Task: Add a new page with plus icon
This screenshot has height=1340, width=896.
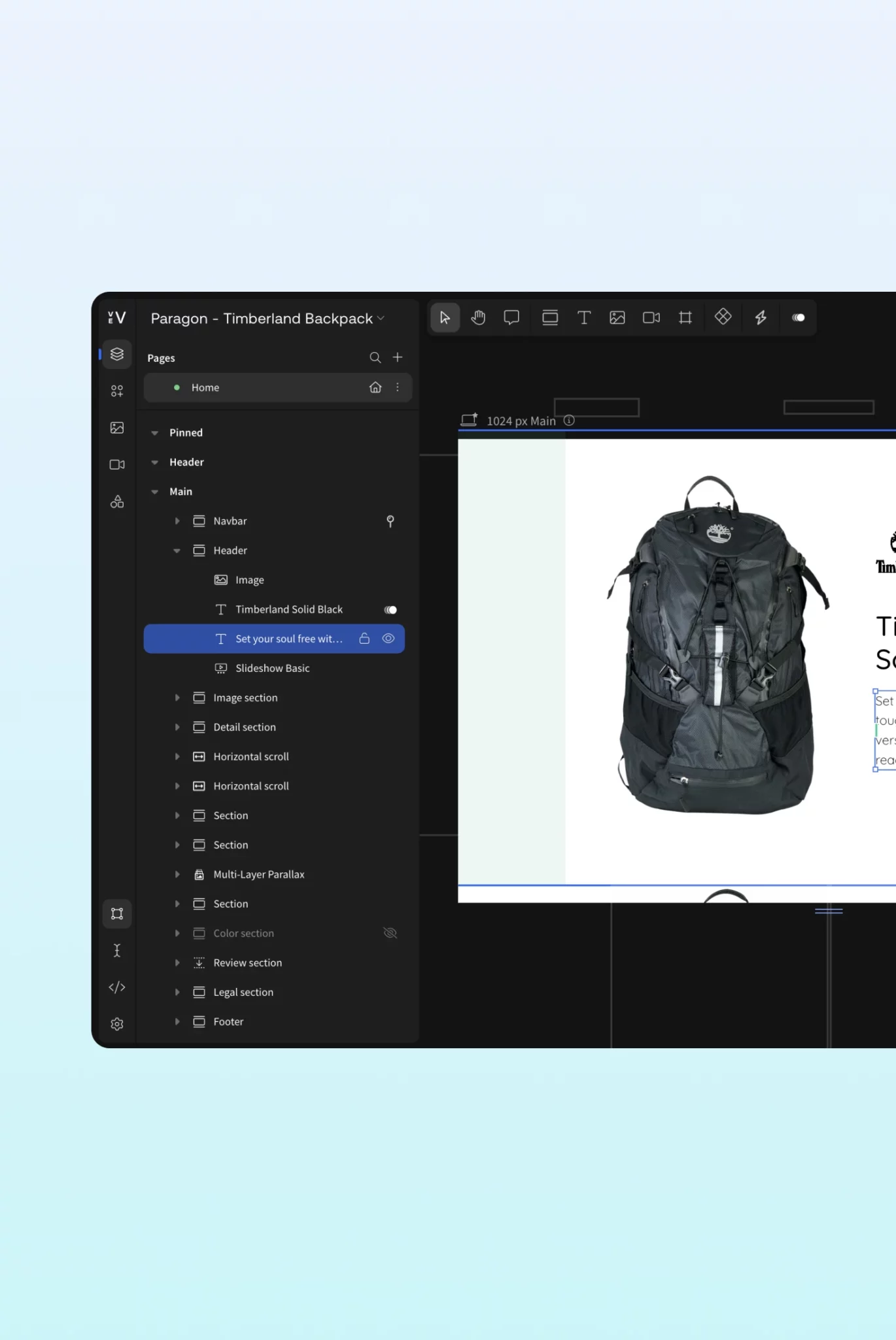Action: 398,357
